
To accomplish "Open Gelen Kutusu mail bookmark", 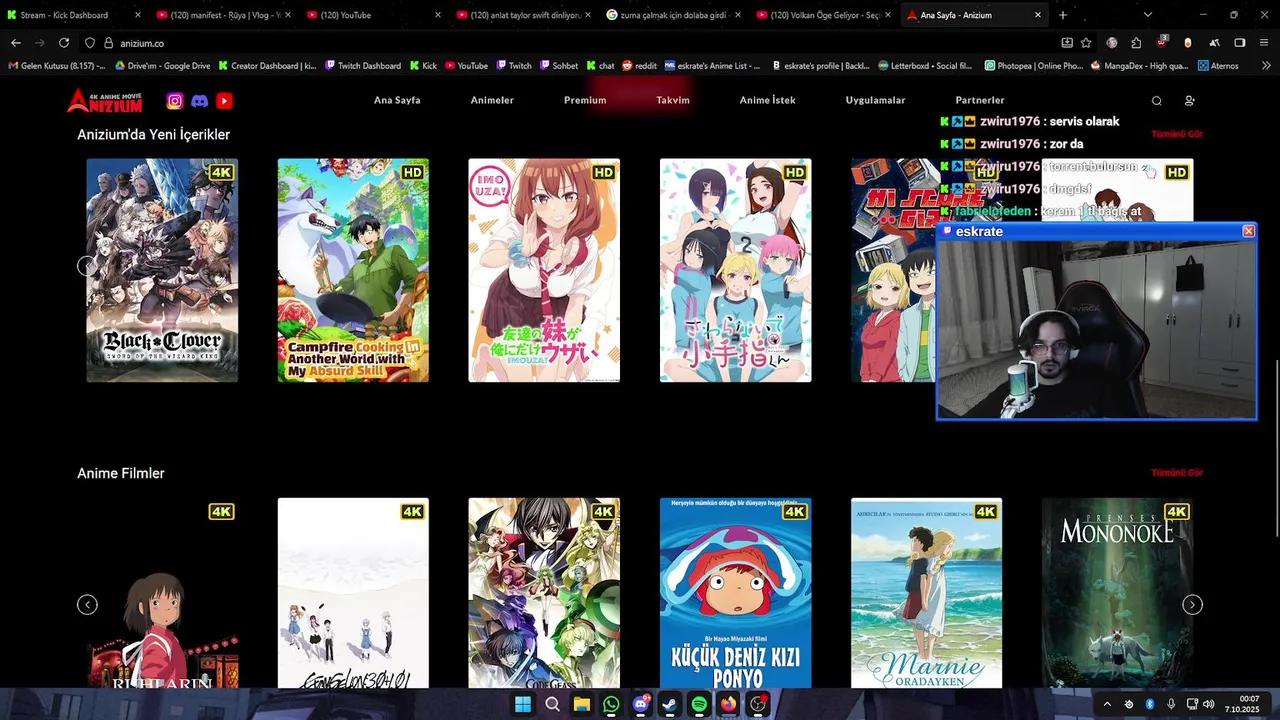I will pos(56,66).
